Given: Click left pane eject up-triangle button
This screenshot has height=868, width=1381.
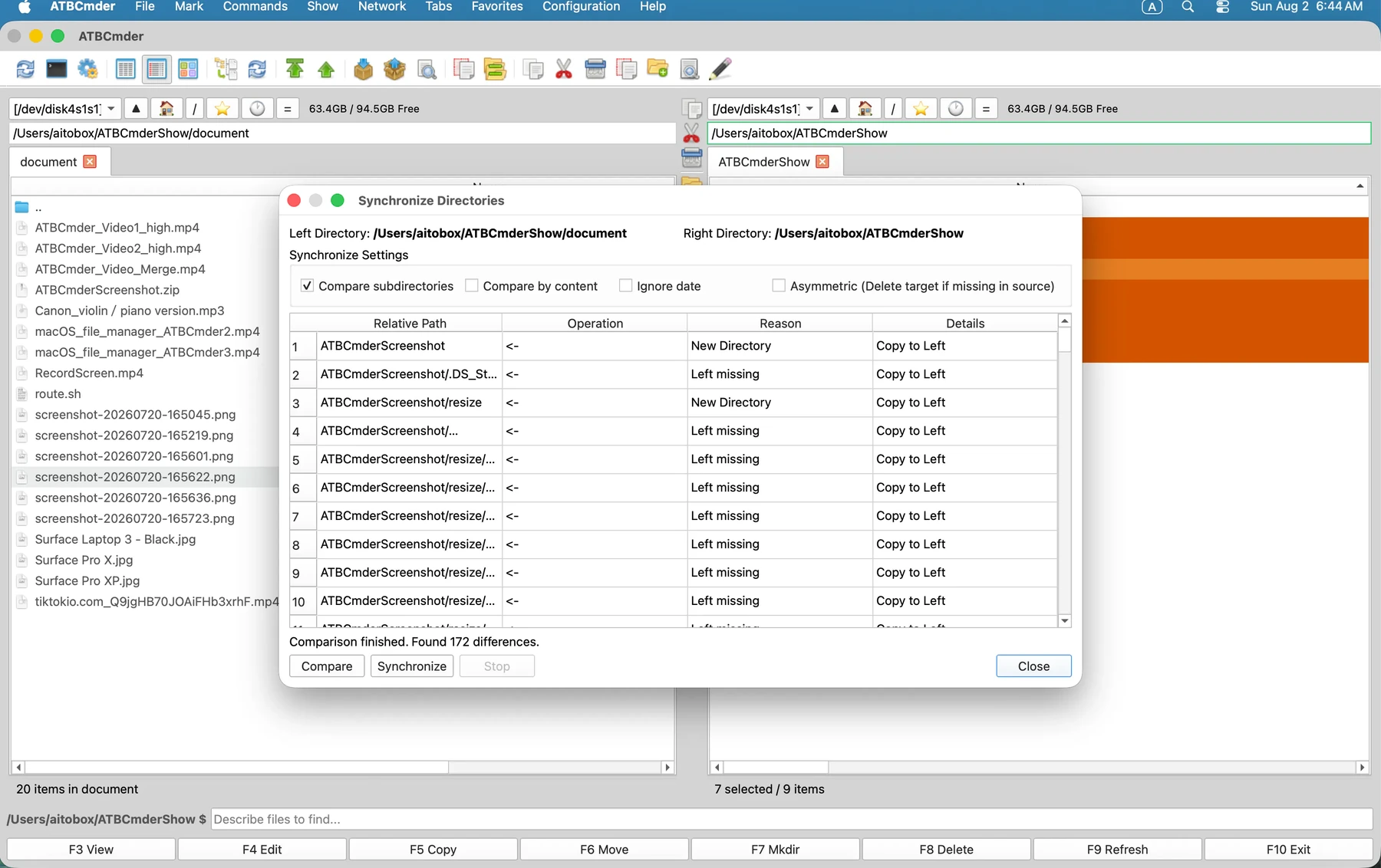Looking at the screenshot, I should point(136,109).
